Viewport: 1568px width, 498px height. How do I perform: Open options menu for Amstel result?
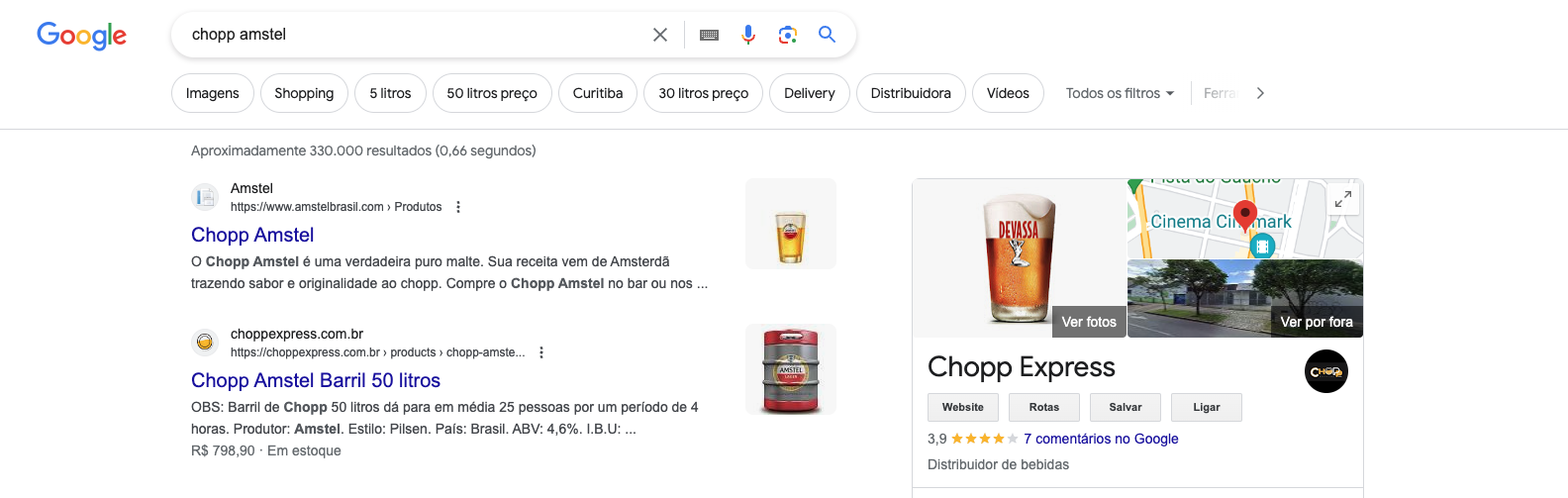[x=458, y=207]
